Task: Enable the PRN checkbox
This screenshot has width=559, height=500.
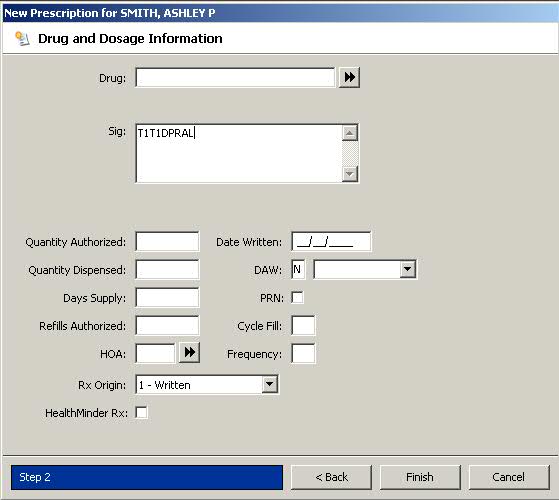Action: (297, 298)
